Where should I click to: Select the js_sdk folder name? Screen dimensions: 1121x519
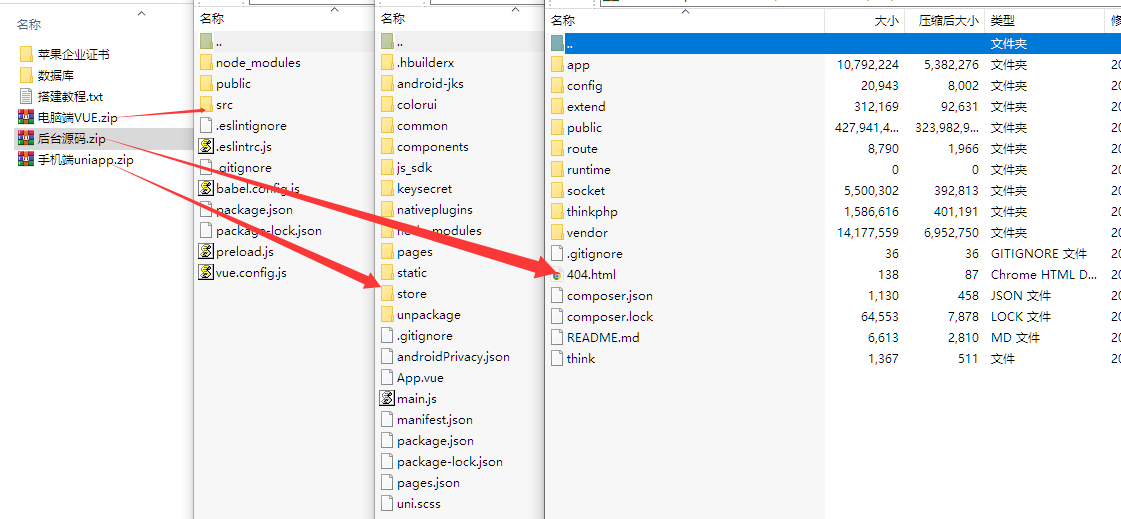pos(415,168)
